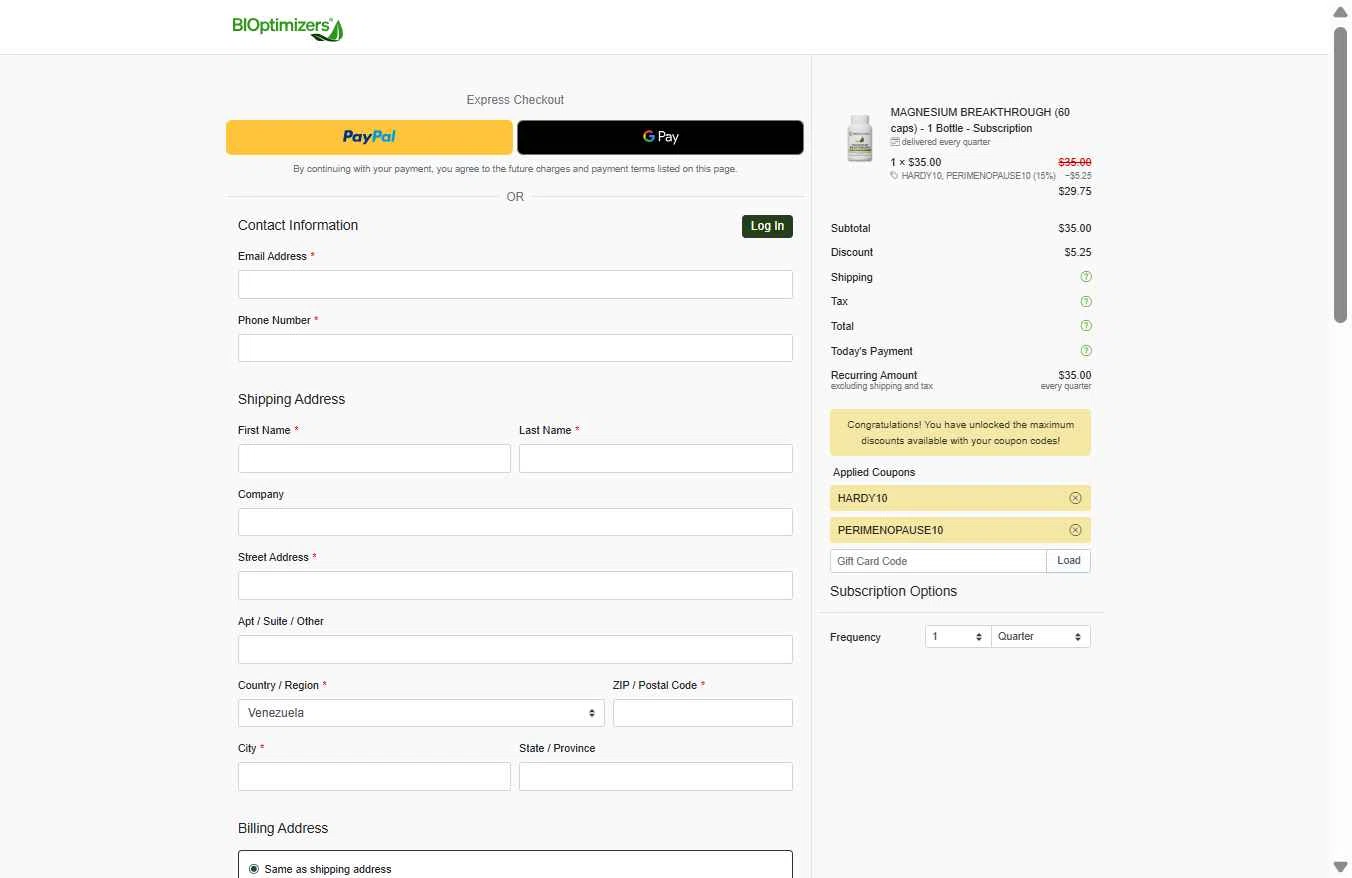Click the page scrollbar up arrow
The image size is (1352, 878).
pos(1340,12)
